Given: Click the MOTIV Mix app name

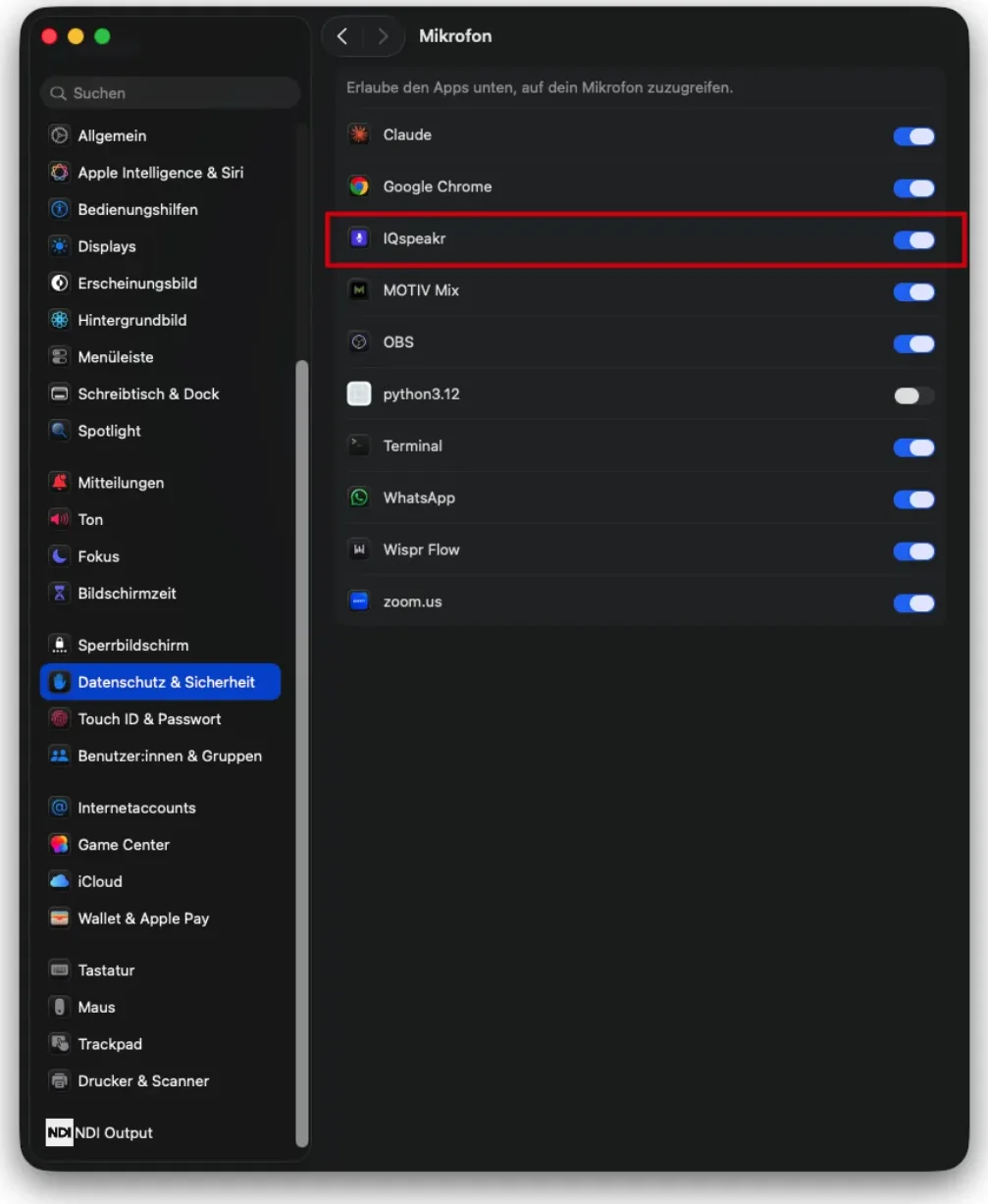Looking at the screenshot, I should click(421, 290).
